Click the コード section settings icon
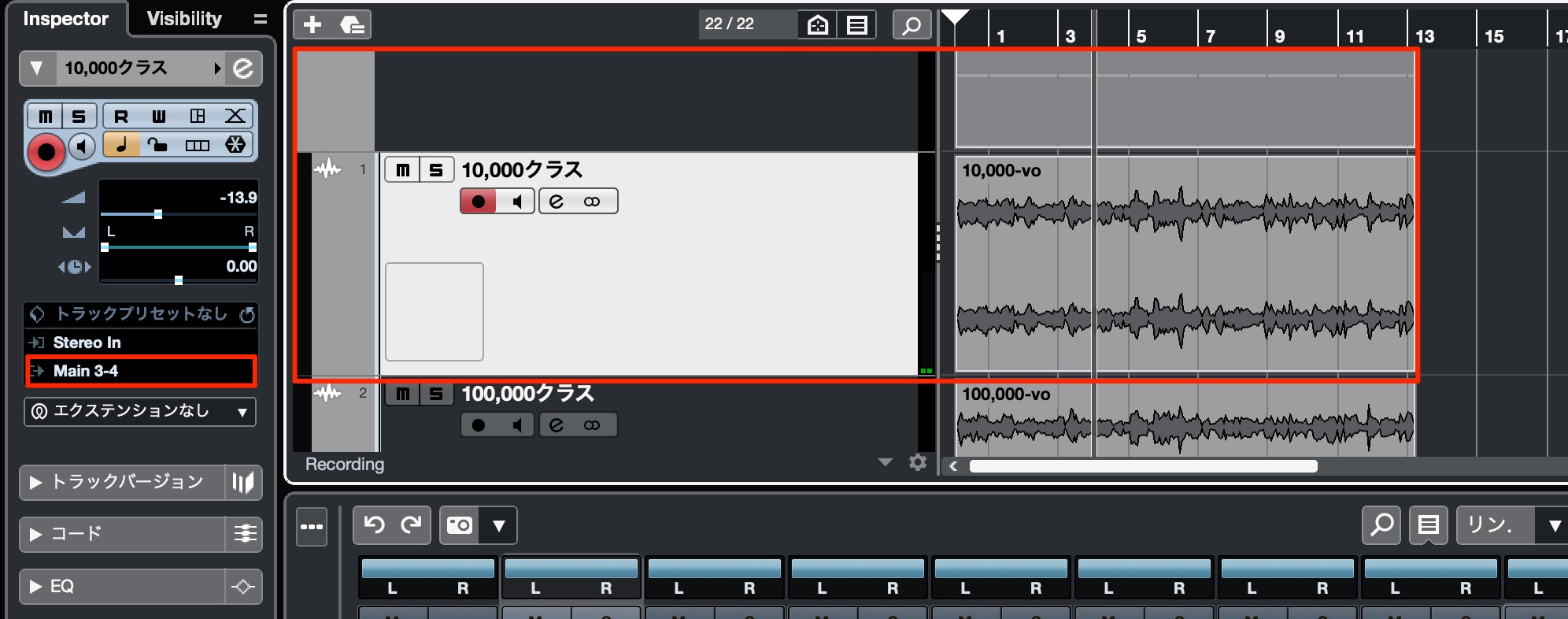Screen dimensions: 1568x619 click(245, 534)
